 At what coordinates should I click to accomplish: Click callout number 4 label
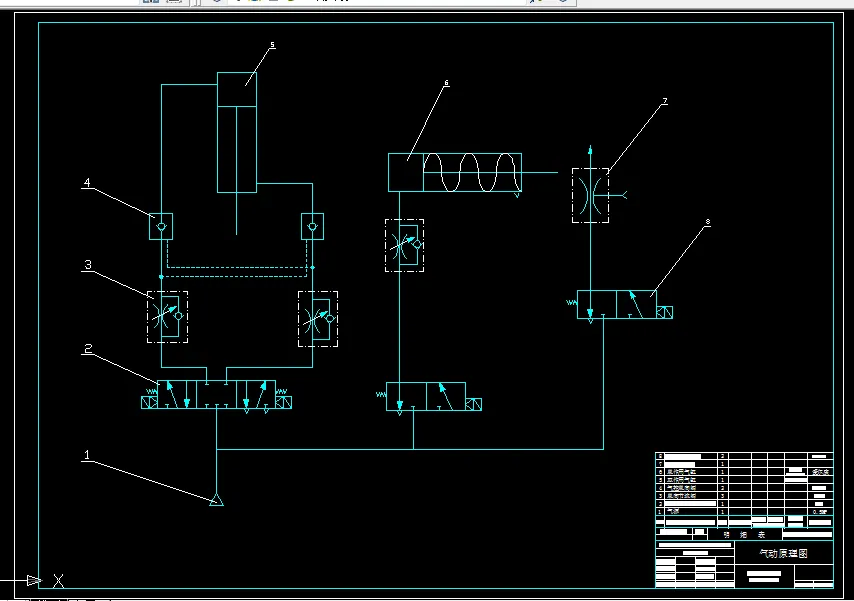click(x=87, y=182)
